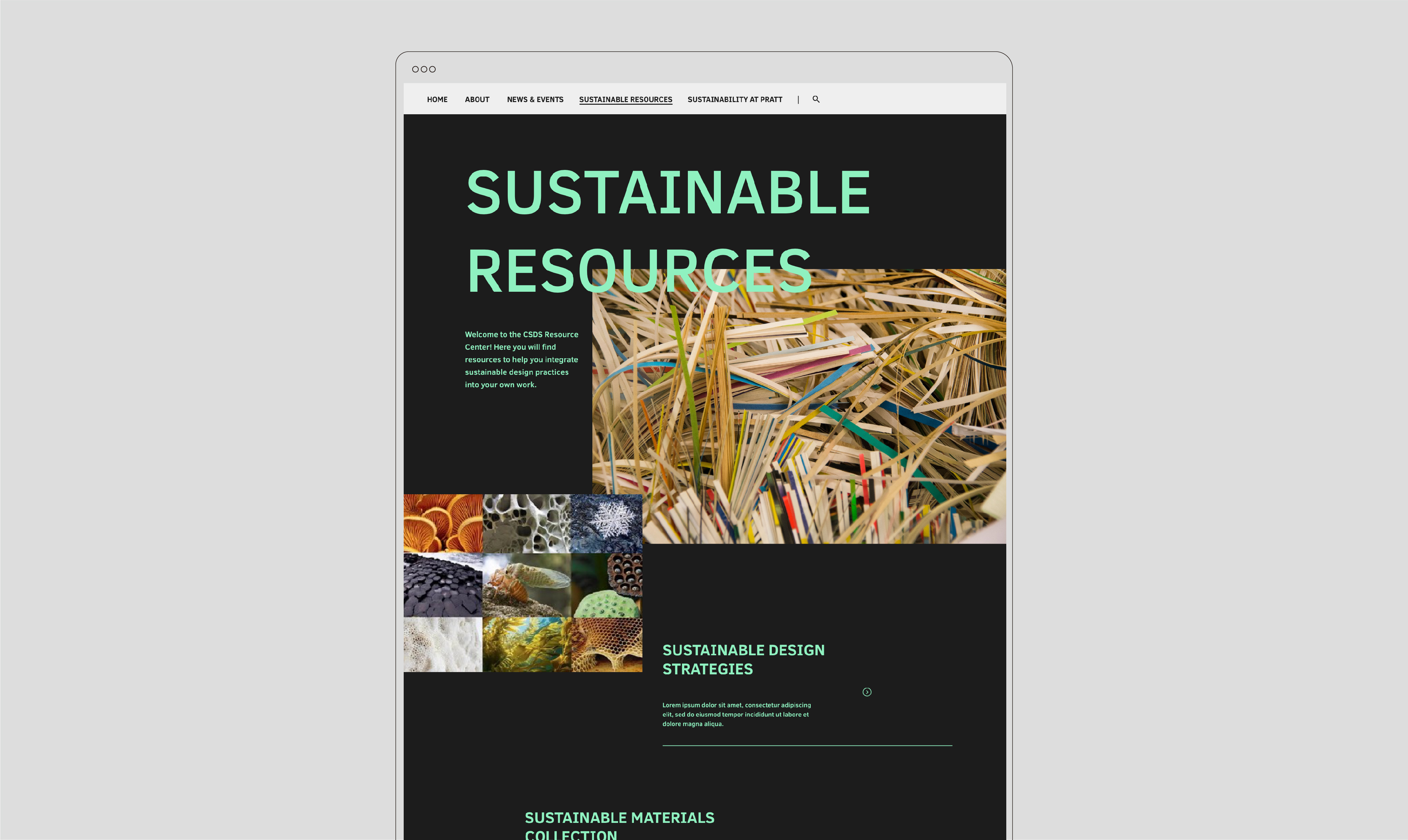The height and width of the screenshot is (840, 1408).
Task: Select the honeycomb thumbnail
Action: pos(607,645)
